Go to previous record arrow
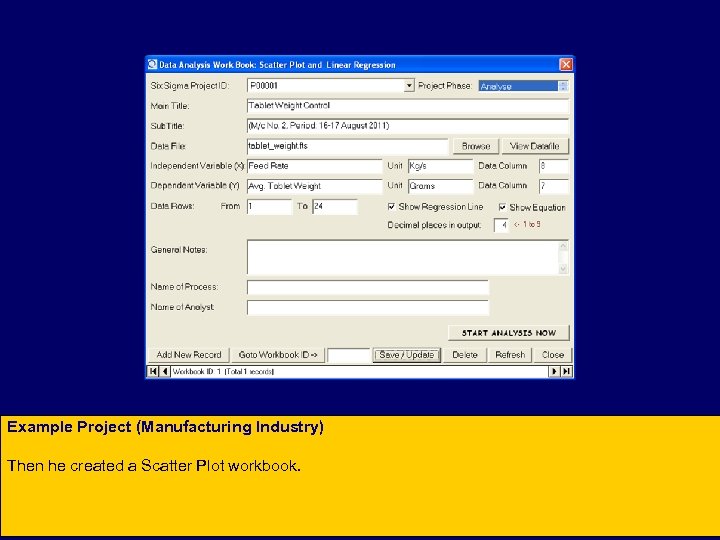720x540 pixels. pyautogui.click(x=164, y=371)
